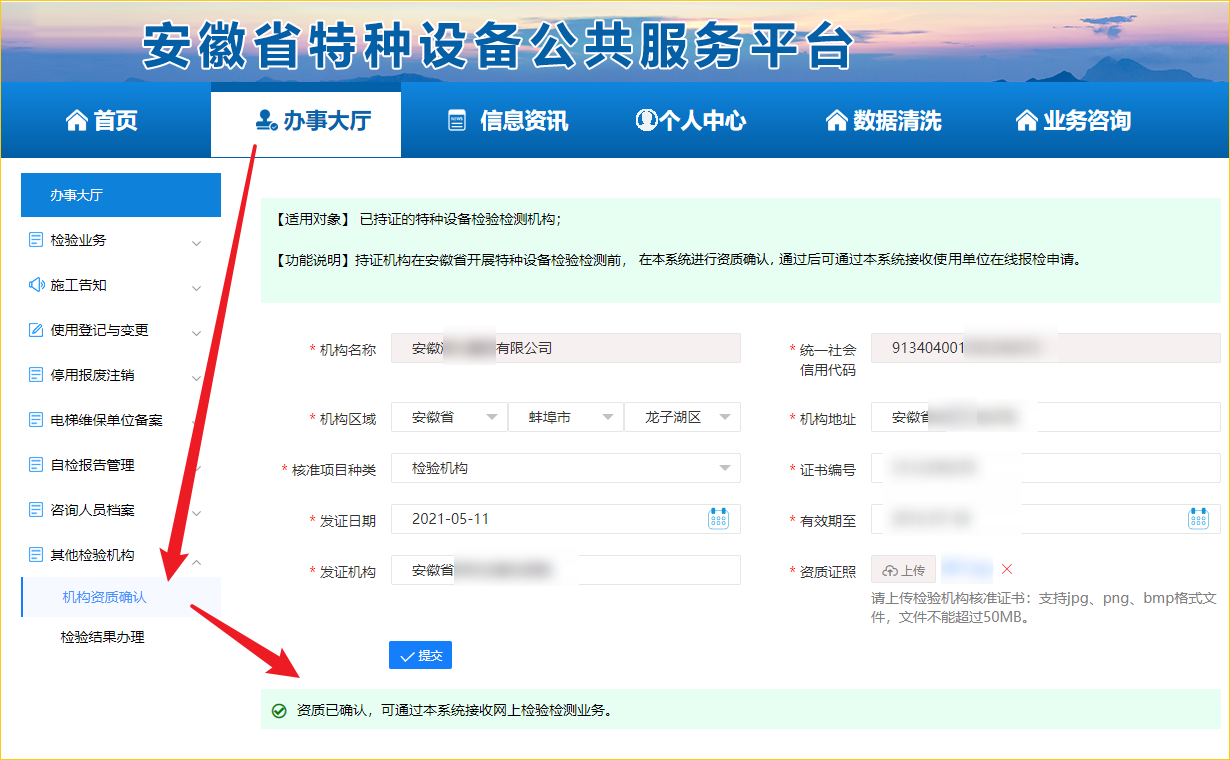Go to the 首页 tab

coord(102,121)
